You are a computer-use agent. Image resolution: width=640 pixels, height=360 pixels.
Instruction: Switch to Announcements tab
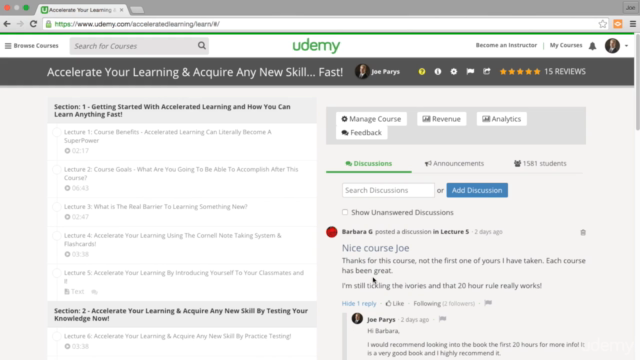point(454,163)
